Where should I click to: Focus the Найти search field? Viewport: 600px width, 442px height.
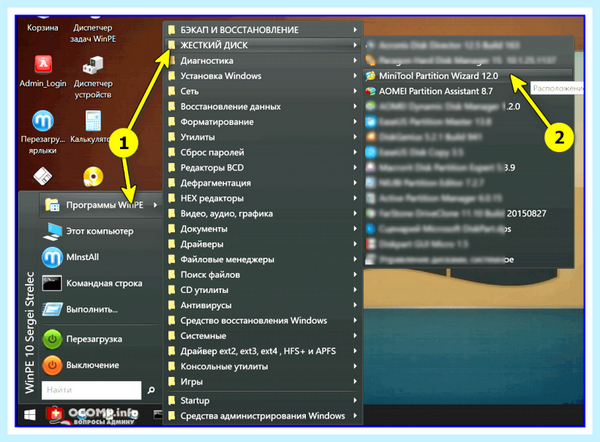pos(91,390)
